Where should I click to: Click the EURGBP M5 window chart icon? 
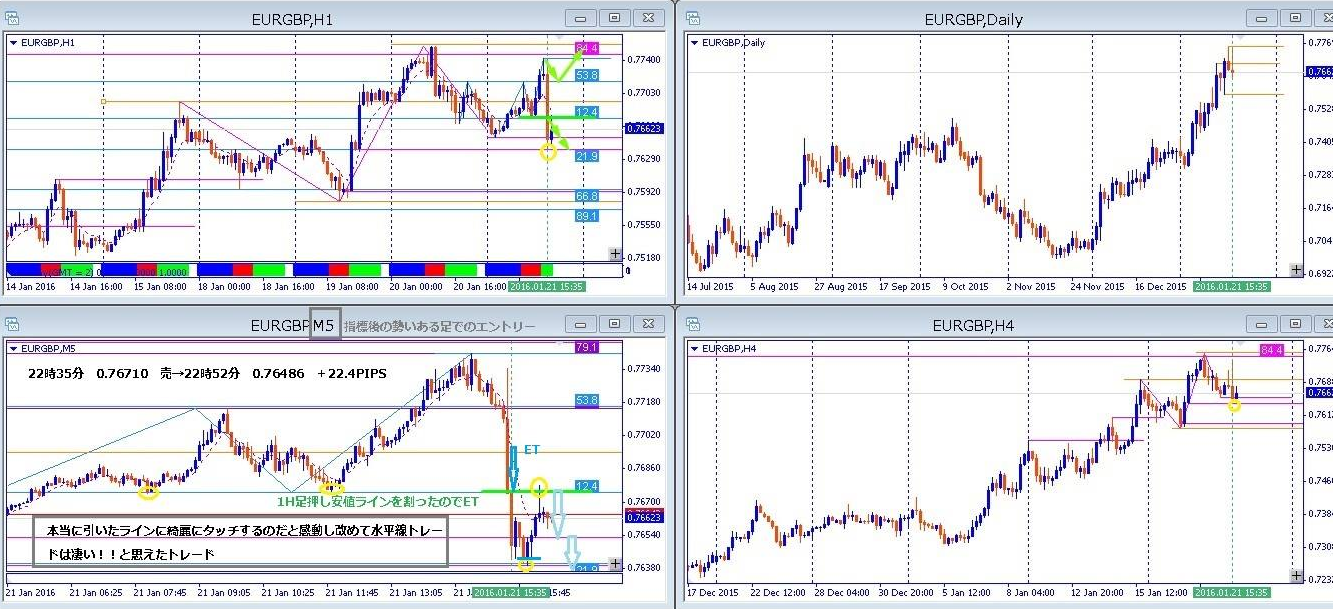(13, 324)
